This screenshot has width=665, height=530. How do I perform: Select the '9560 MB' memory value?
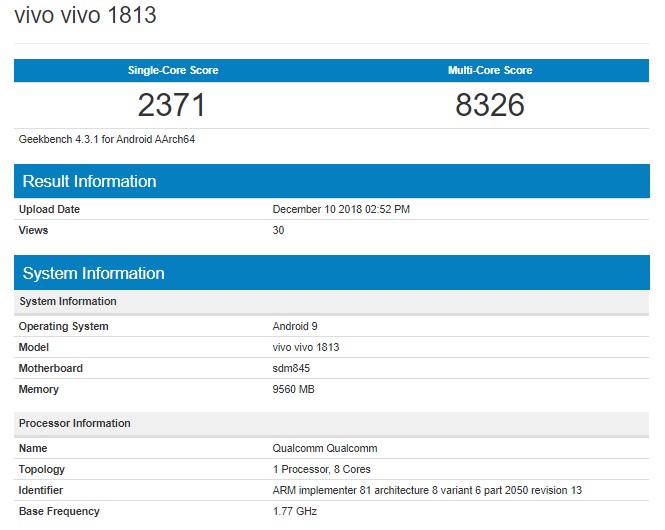[293, 389]
